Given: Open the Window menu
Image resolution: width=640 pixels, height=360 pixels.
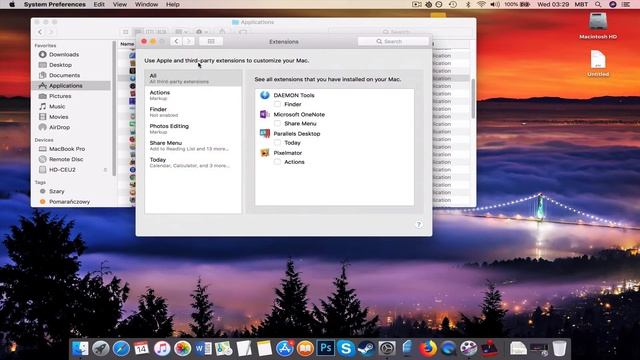Looking at the screenshot, I should (146, 4).
